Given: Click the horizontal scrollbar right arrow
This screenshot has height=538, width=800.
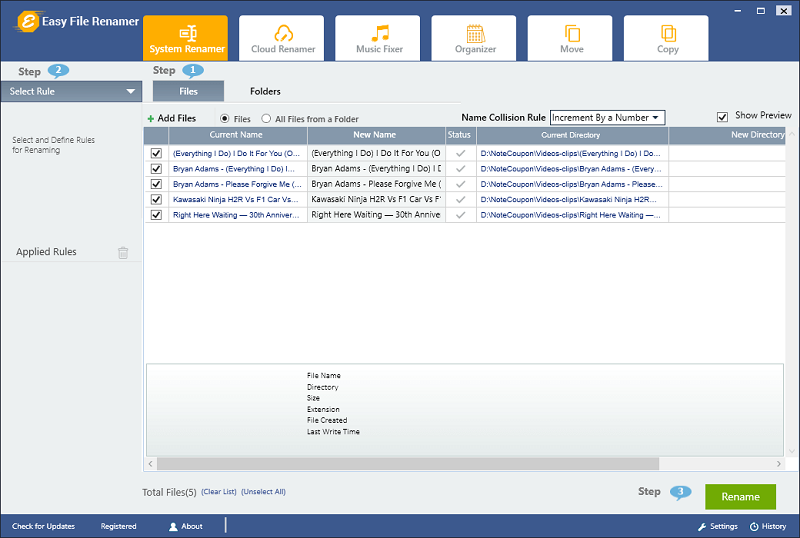Looking at the screenshot, I should 779,463.
